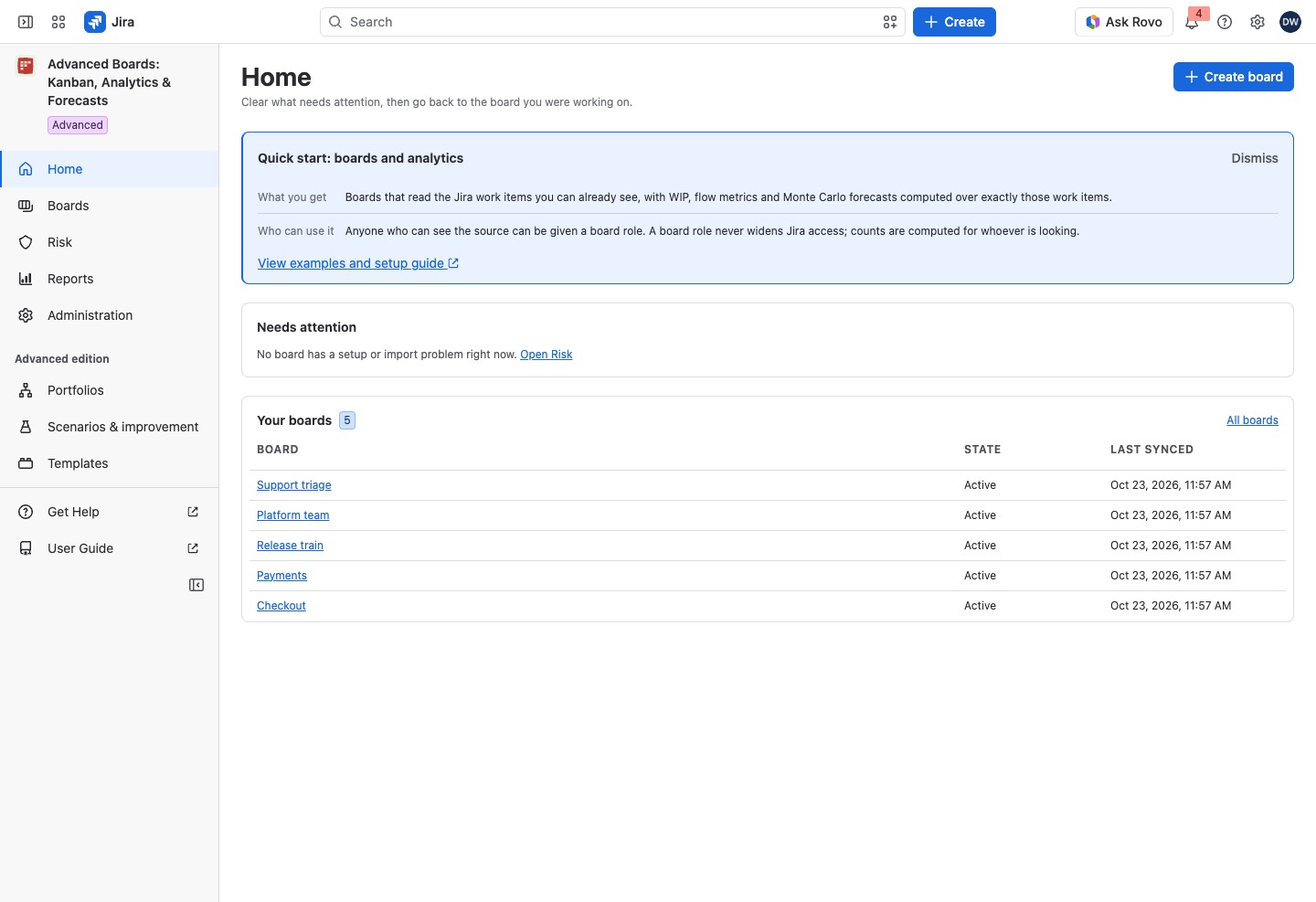This screenshot has width=1316, height=902.
Task: Open the Payments board
Action: [281, 576]
